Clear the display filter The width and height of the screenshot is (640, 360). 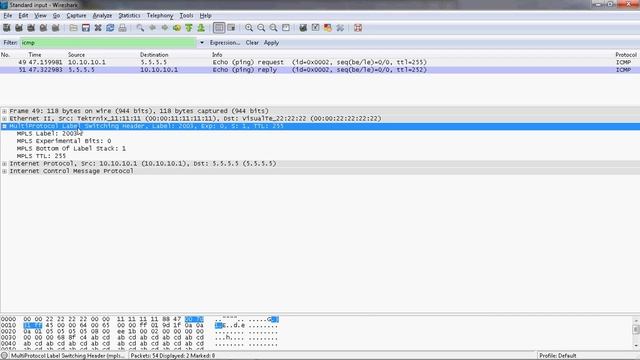tap(252, 42)
